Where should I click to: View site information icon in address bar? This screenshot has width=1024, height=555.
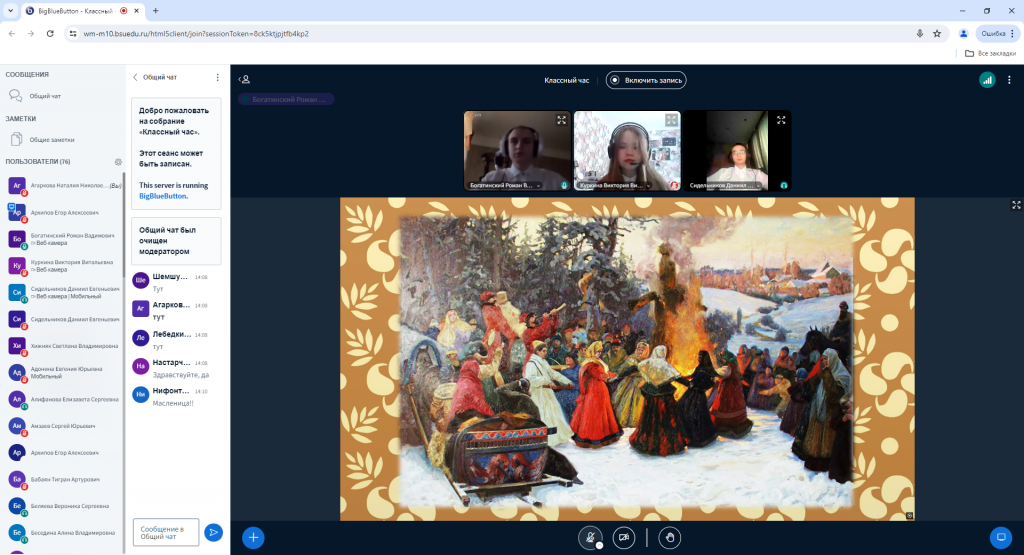73,33
